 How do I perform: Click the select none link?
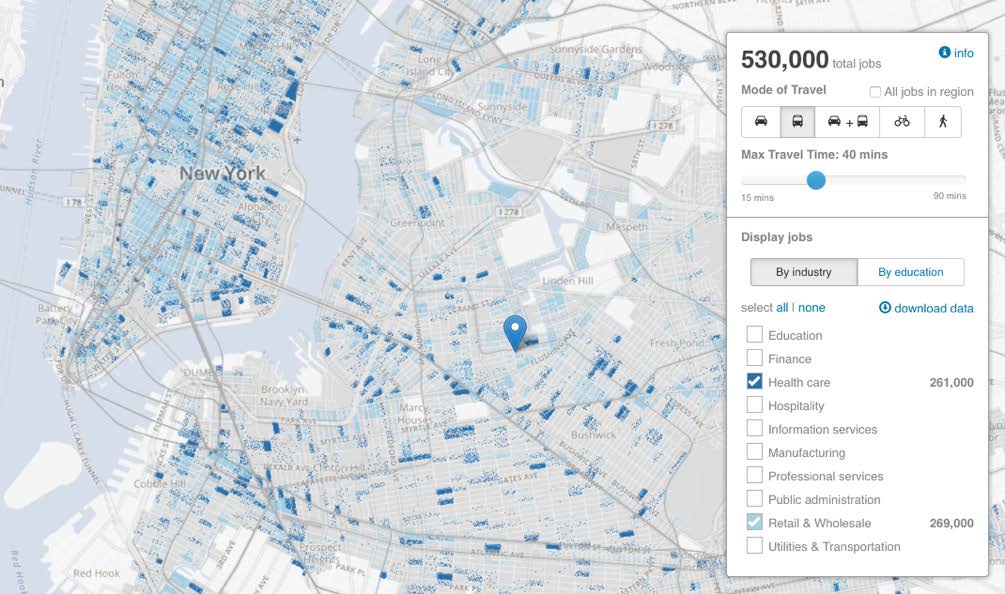[811, 308]
